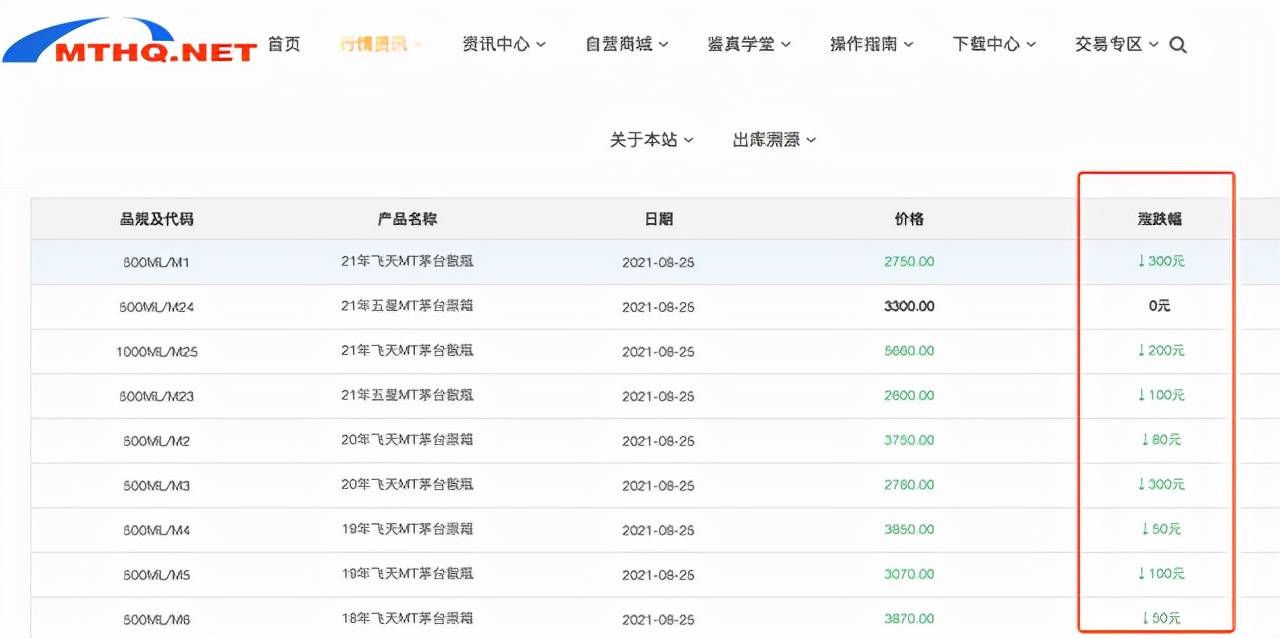This screenshot has height=638, width=1280.
Task: Expand the 出库溯源 submenu
Action: [774, 140]
